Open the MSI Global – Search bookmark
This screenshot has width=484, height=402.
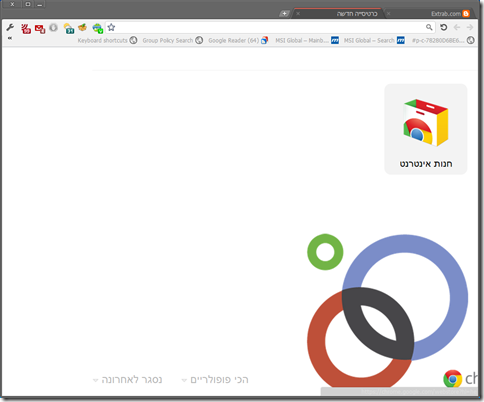pyautogui.click(x=374, y=40)
